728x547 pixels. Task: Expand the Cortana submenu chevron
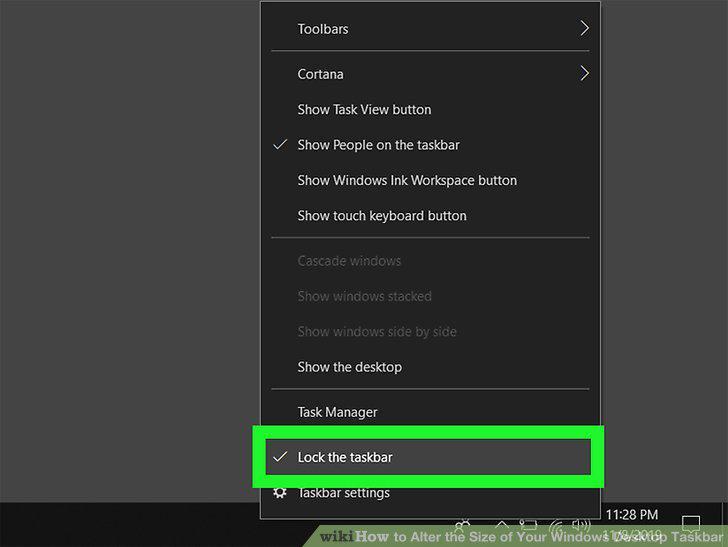tap(585, 73)
